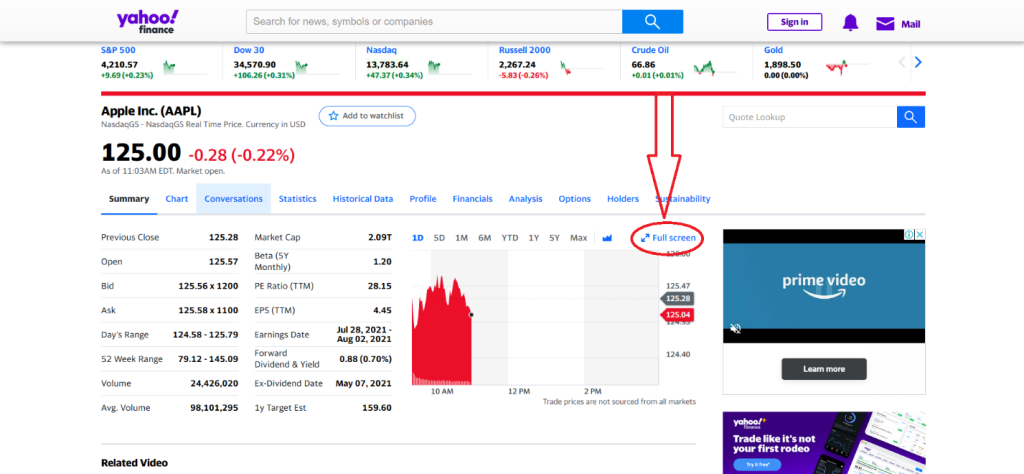This screenshot has height=474, width=1024.
Task: Click the Bid value 125.56 x 1200
Action: [x=208, y=285]
